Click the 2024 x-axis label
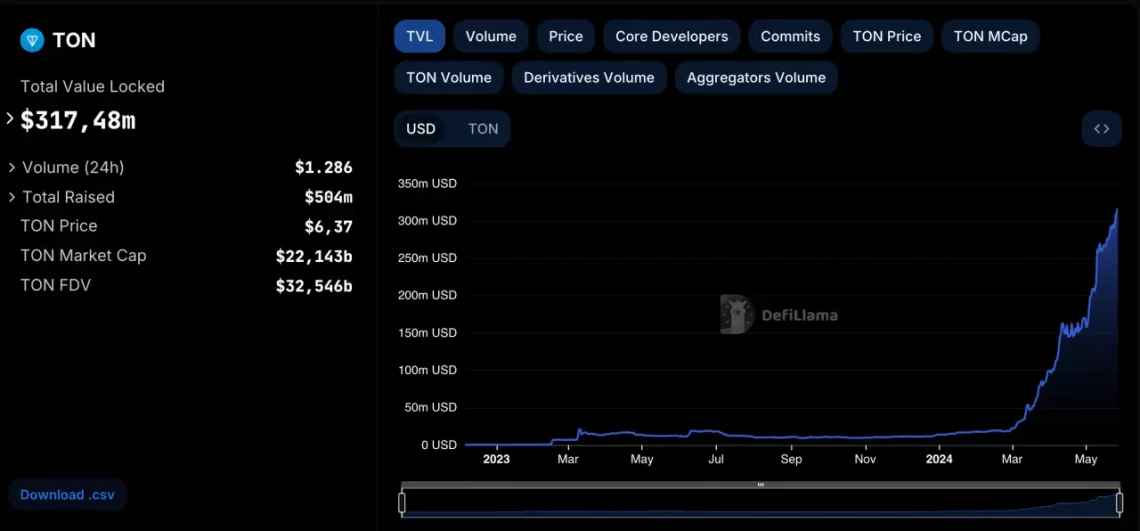Image resolution: width=1140 pixels, height=531 pixels. pyautogui.click(x=938, y=460)
